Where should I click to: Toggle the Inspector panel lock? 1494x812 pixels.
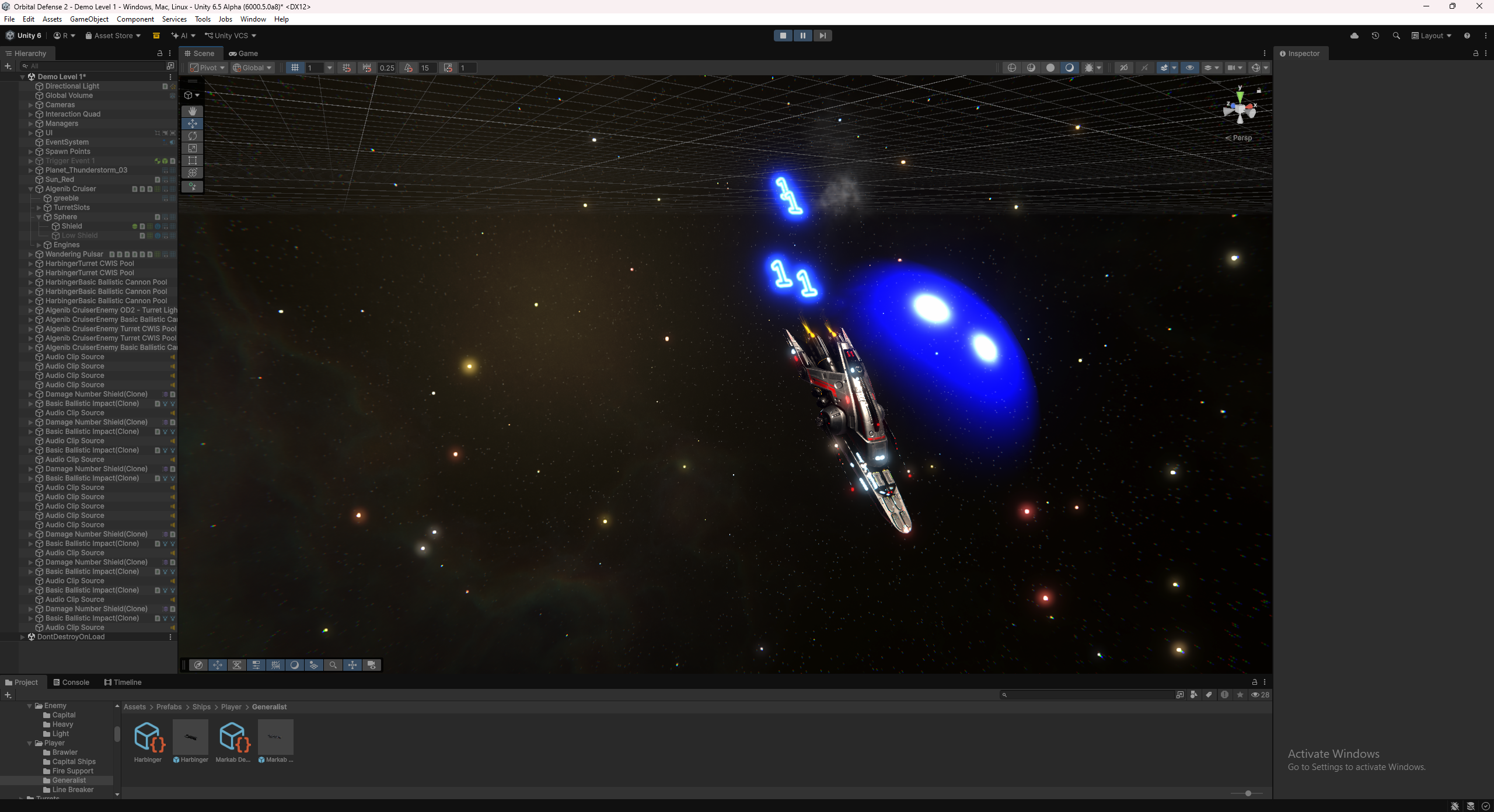[x=1476, y=53]
